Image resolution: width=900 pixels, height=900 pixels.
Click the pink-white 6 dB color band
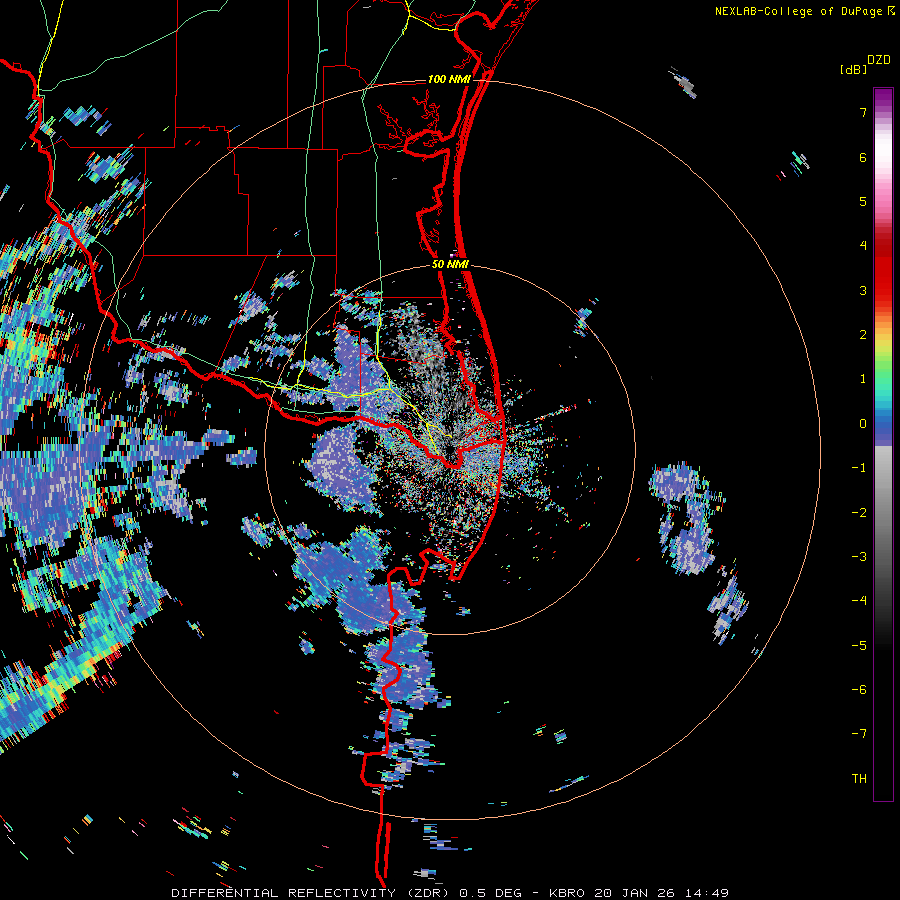883,157
